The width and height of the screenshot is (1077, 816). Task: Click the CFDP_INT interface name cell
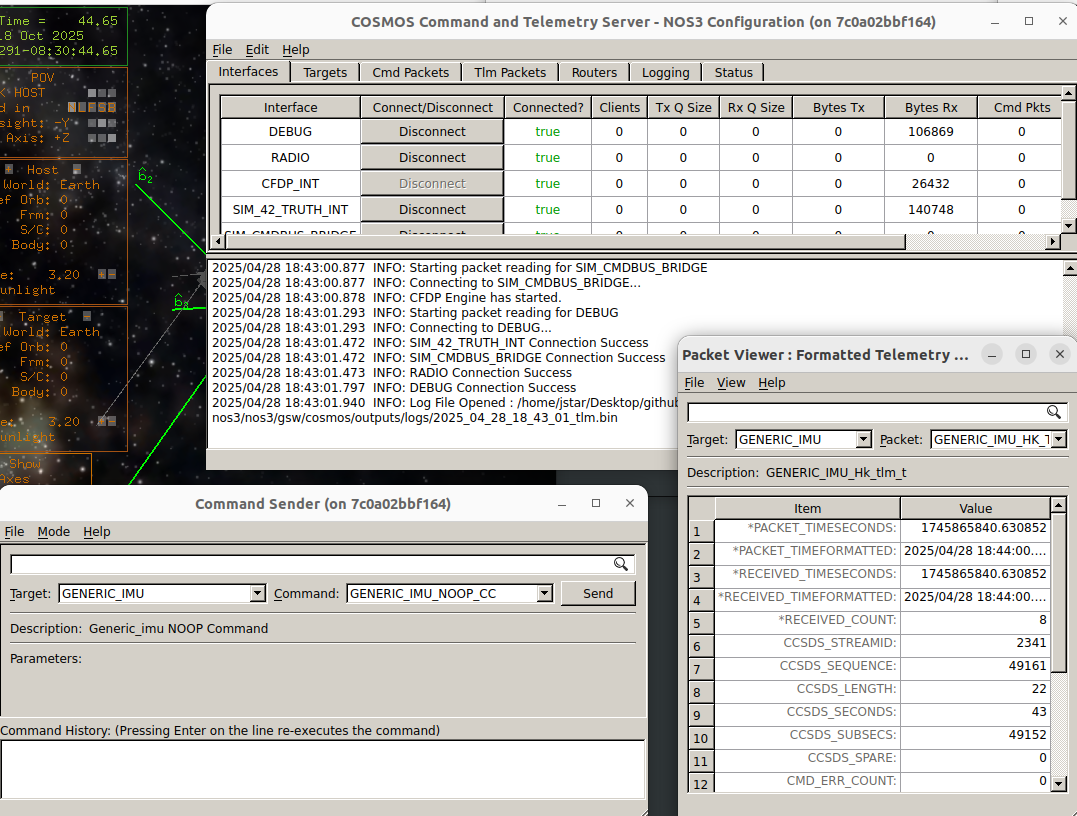click(x=290, y=183)
